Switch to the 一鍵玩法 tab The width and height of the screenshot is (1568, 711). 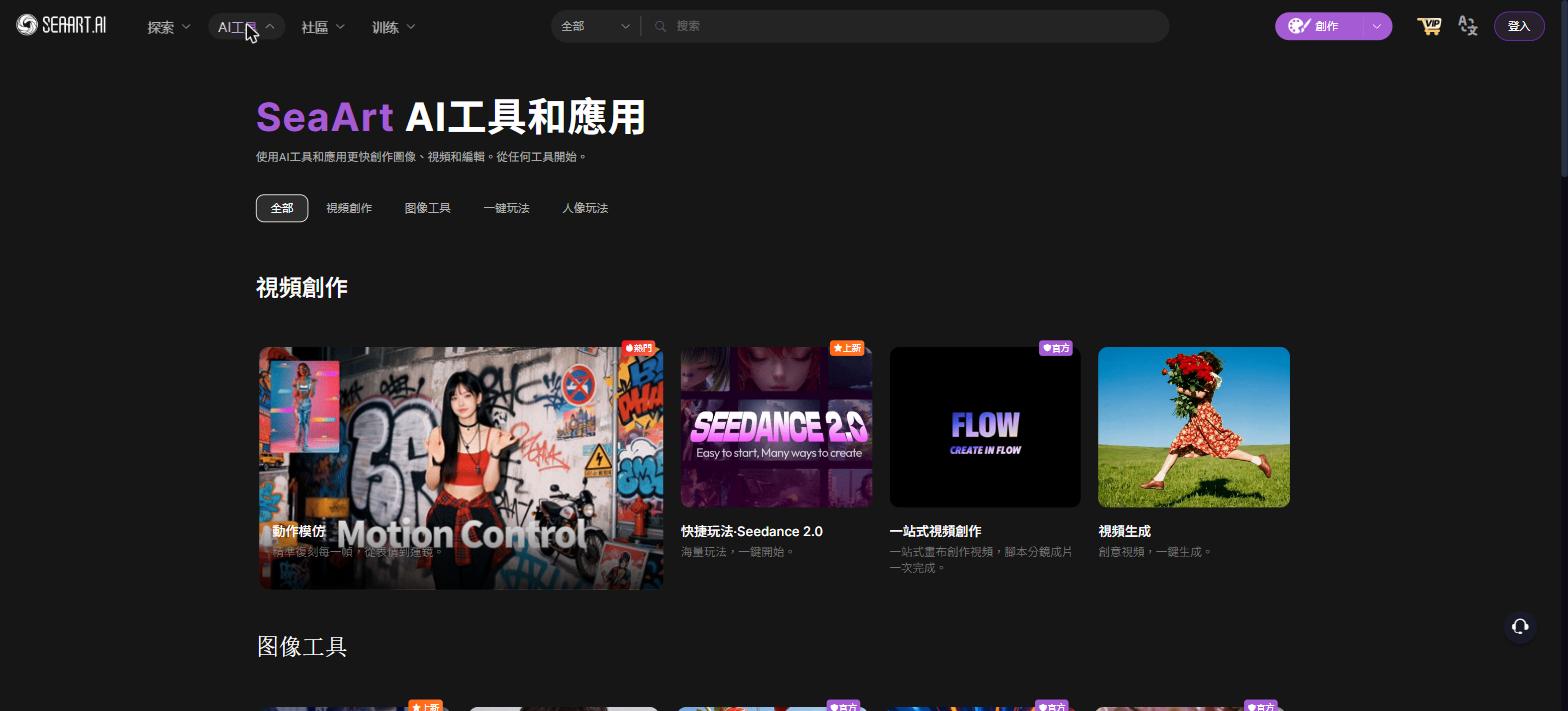point(506,208)
